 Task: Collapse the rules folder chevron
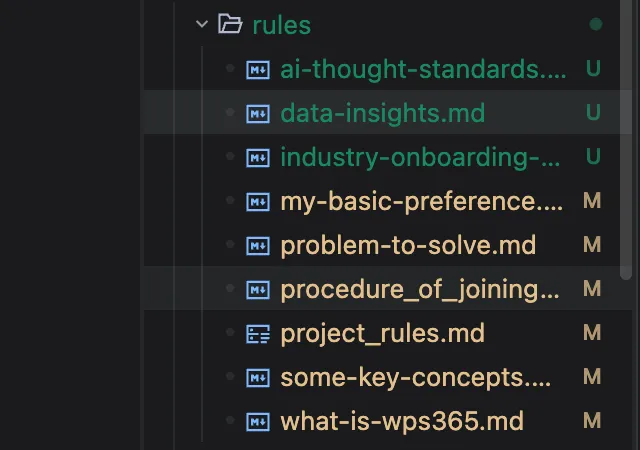pos(202,24)
